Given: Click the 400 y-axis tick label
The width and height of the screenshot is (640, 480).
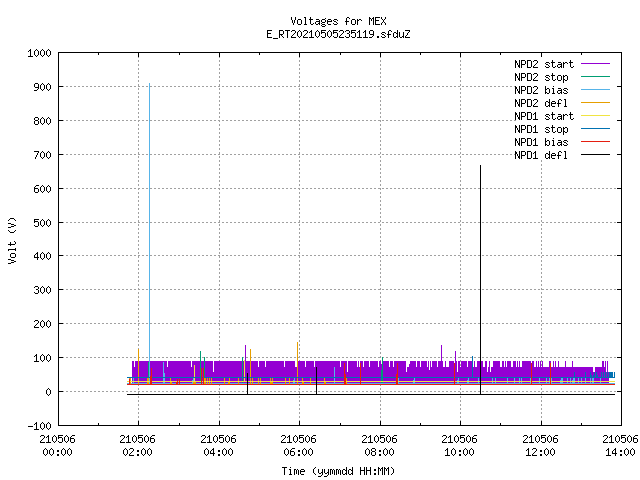Looking at the screenshot, I should point(42,256).
